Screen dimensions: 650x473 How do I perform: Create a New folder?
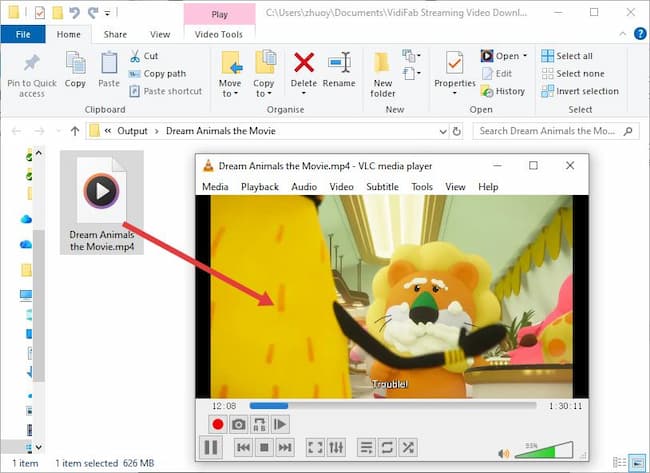[382, 75]
